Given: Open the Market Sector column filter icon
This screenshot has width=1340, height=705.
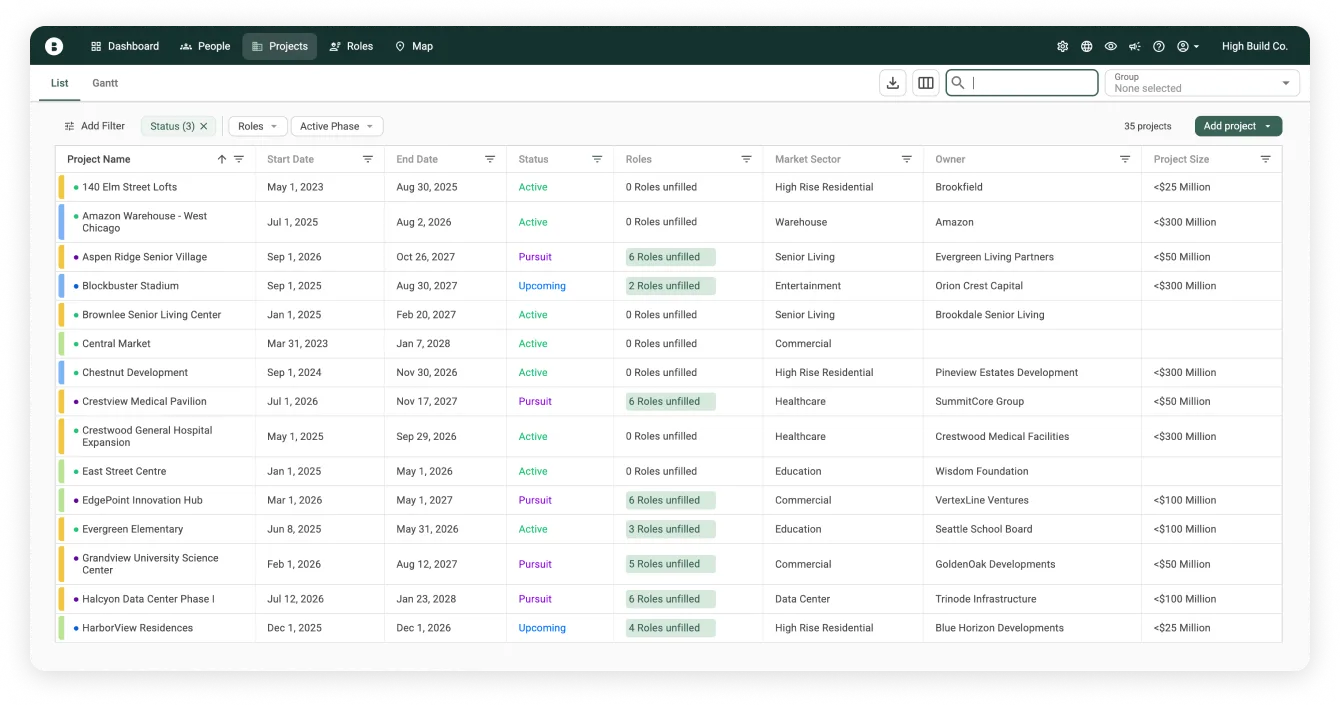Looking at the screenshot, I should (x=907, y=159).
